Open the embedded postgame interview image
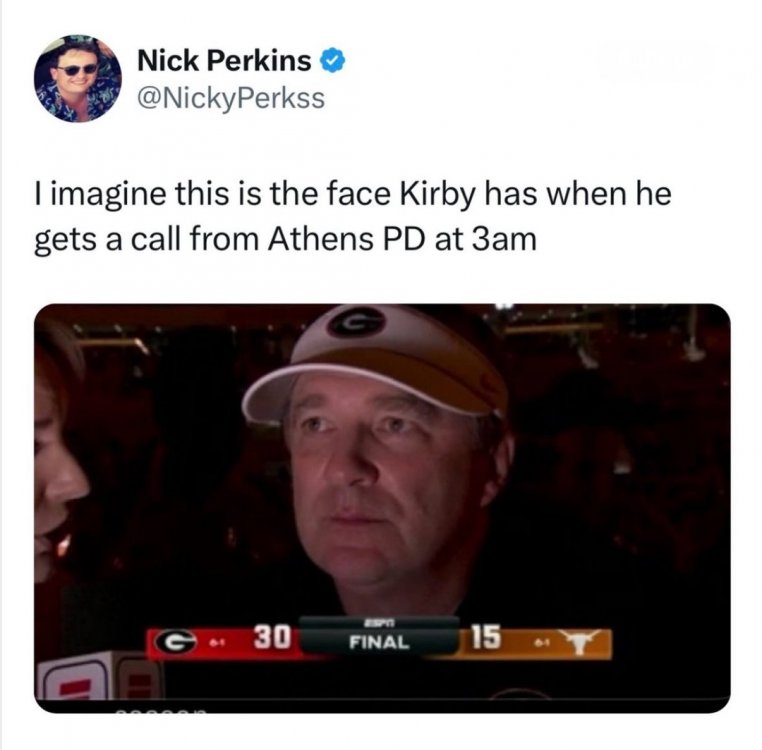The image size is (762, 750). [x=382, y=508]
